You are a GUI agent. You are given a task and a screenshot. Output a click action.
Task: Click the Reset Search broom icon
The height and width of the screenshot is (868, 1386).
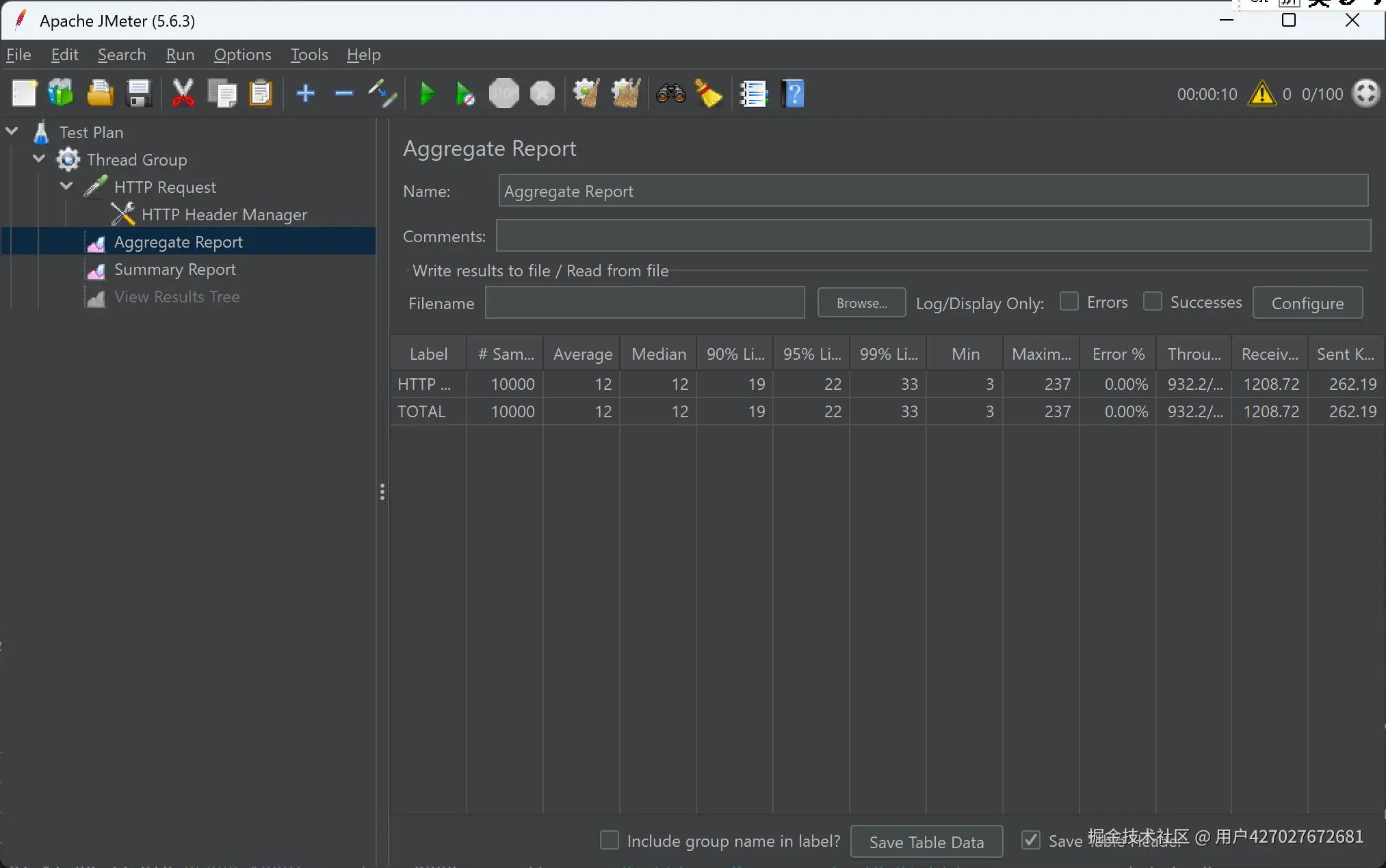[709, 94]
